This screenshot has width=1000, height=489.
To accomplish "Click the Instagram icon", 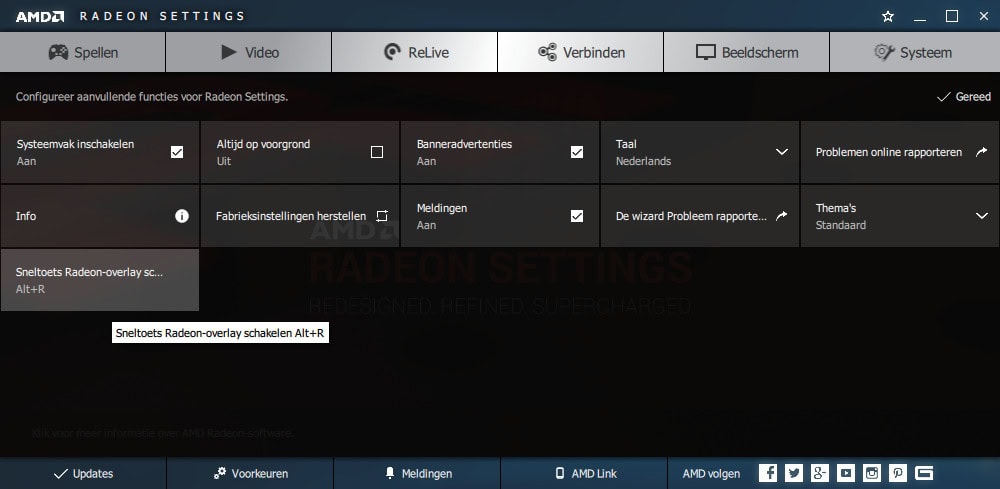I will click(x=872, y=473).
